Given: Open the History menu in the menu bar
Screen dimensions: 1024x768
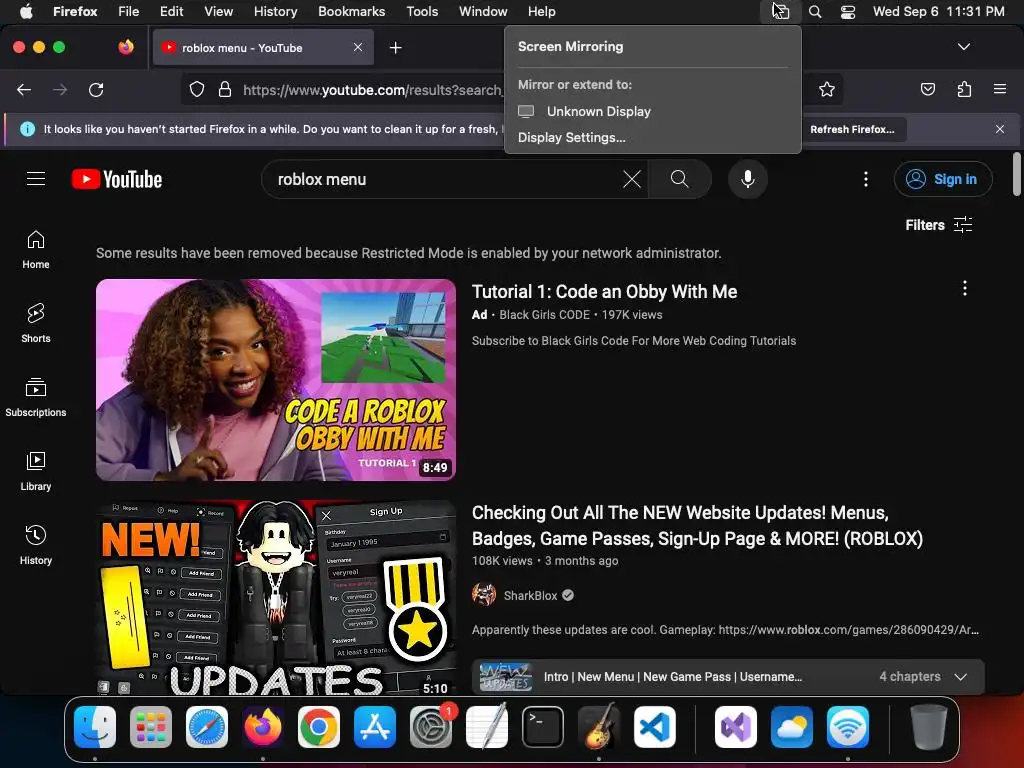Looking at the screenshot, I should [275, 12].
